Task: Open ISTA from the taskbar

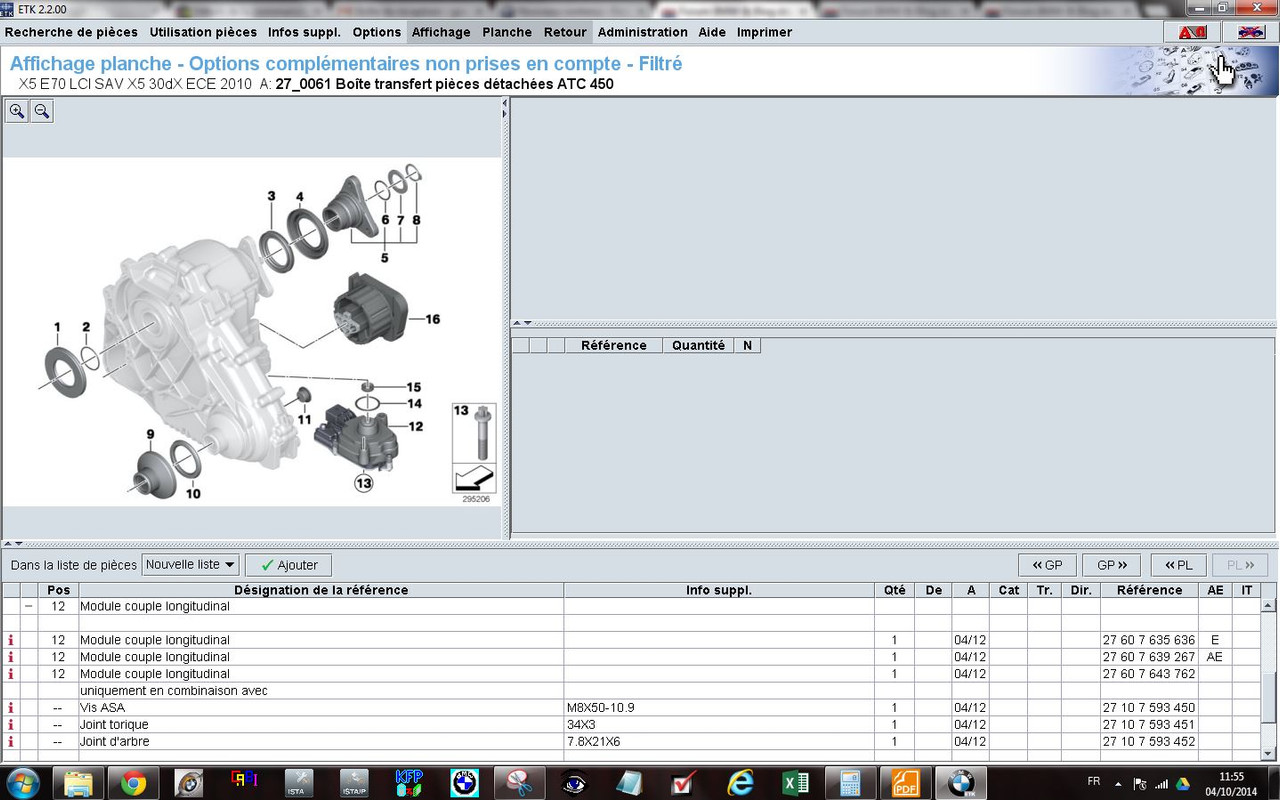Action: (300, 782)
